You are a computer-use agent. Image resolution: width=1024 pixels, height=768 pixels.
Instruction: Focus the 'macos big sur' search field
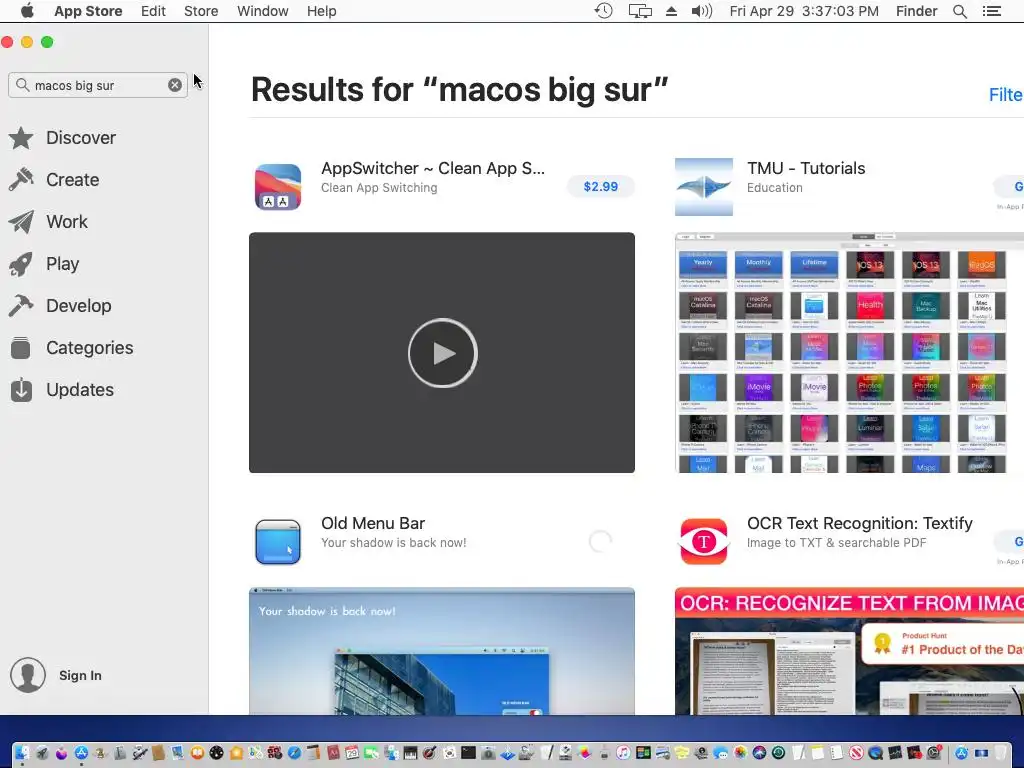tap(98, 85)
